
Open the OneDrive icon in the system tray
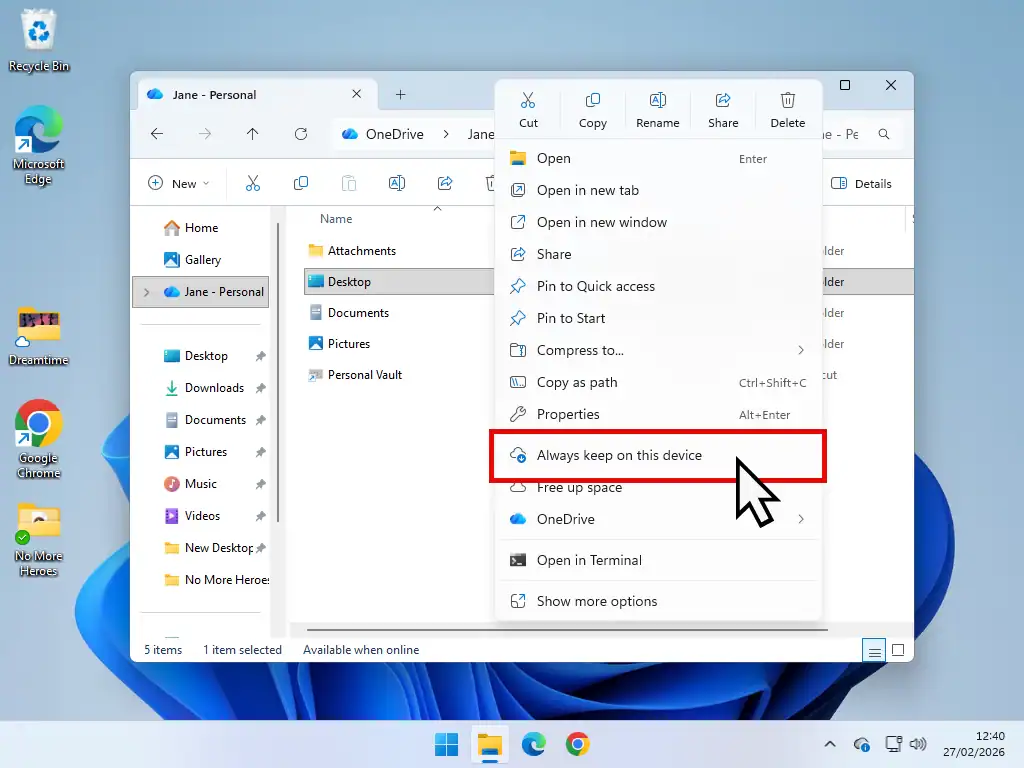click(862, 744)
